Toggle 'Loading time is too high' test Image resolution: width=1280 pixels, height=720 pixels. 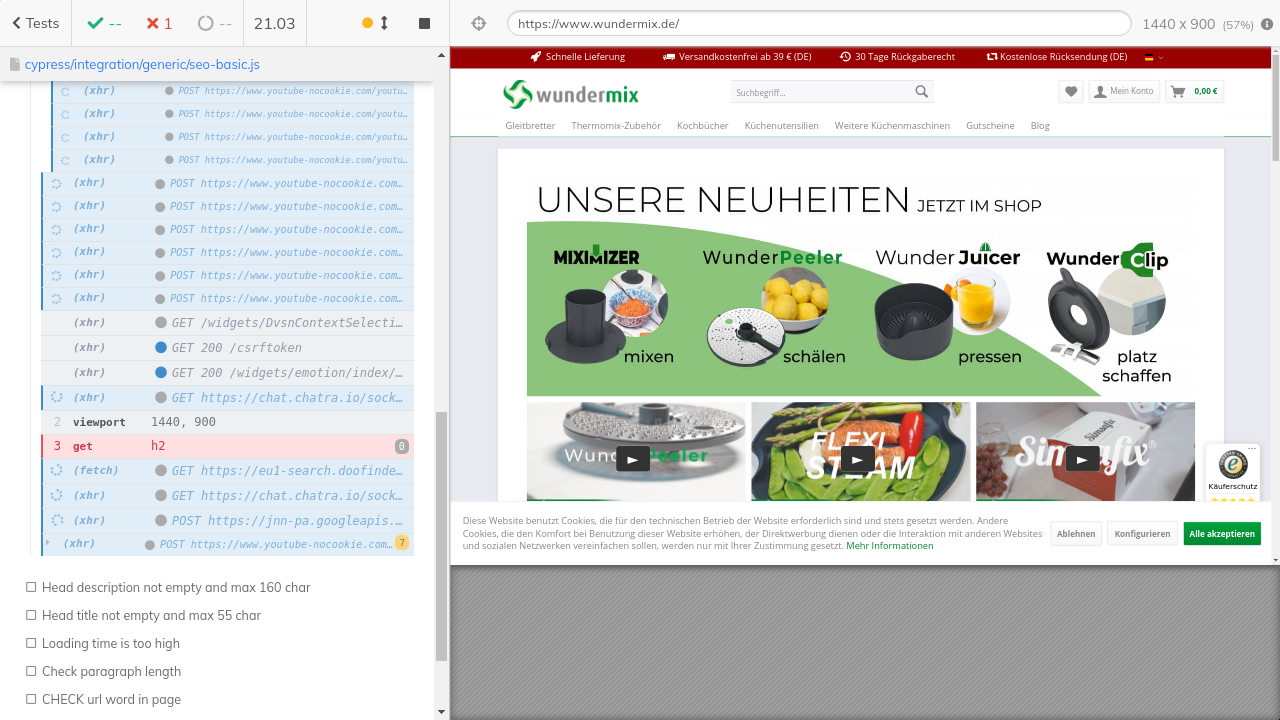tap(32, 644)
